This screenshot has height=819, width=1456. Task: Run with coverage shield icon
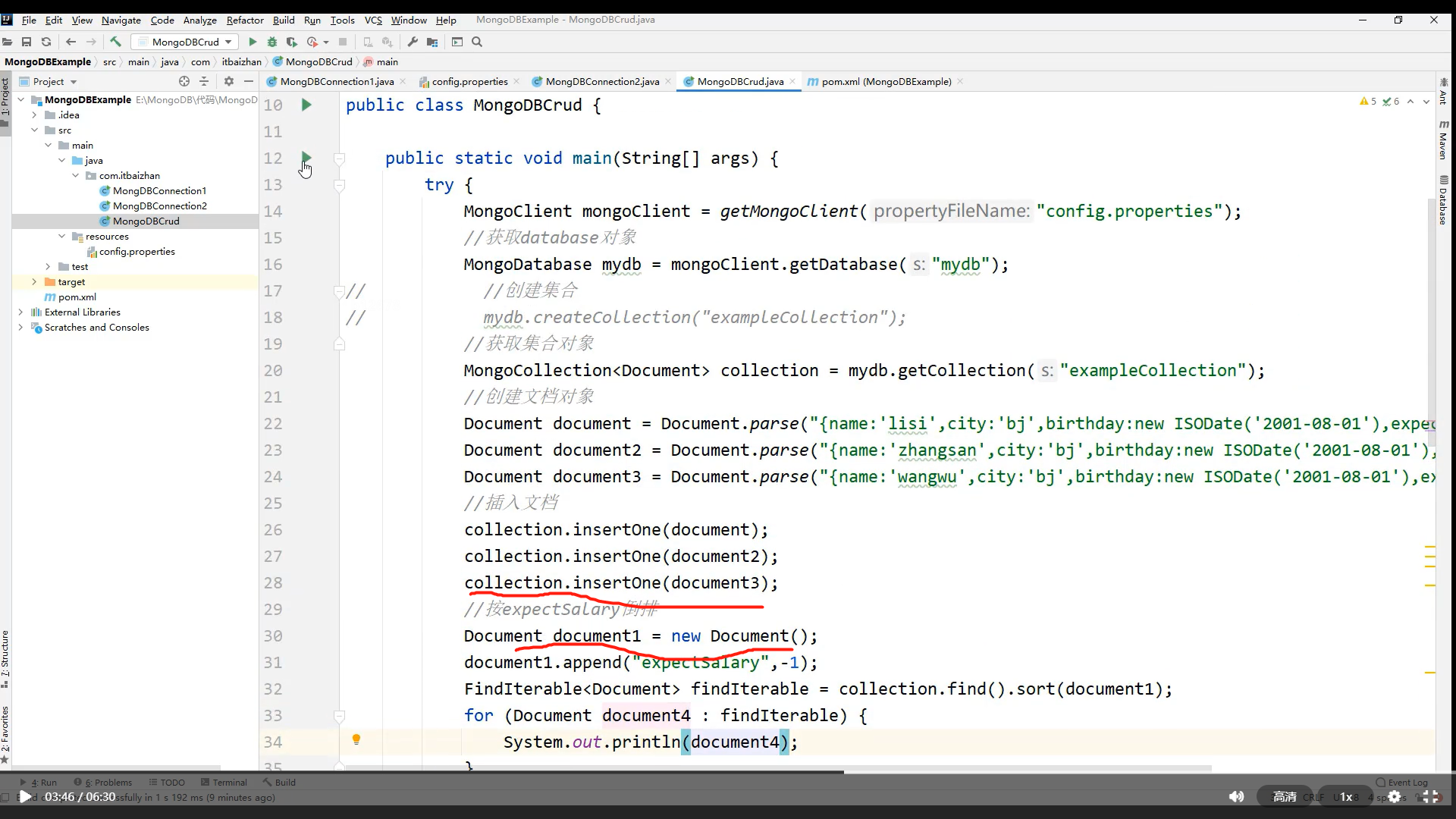(x=291, y=42)
